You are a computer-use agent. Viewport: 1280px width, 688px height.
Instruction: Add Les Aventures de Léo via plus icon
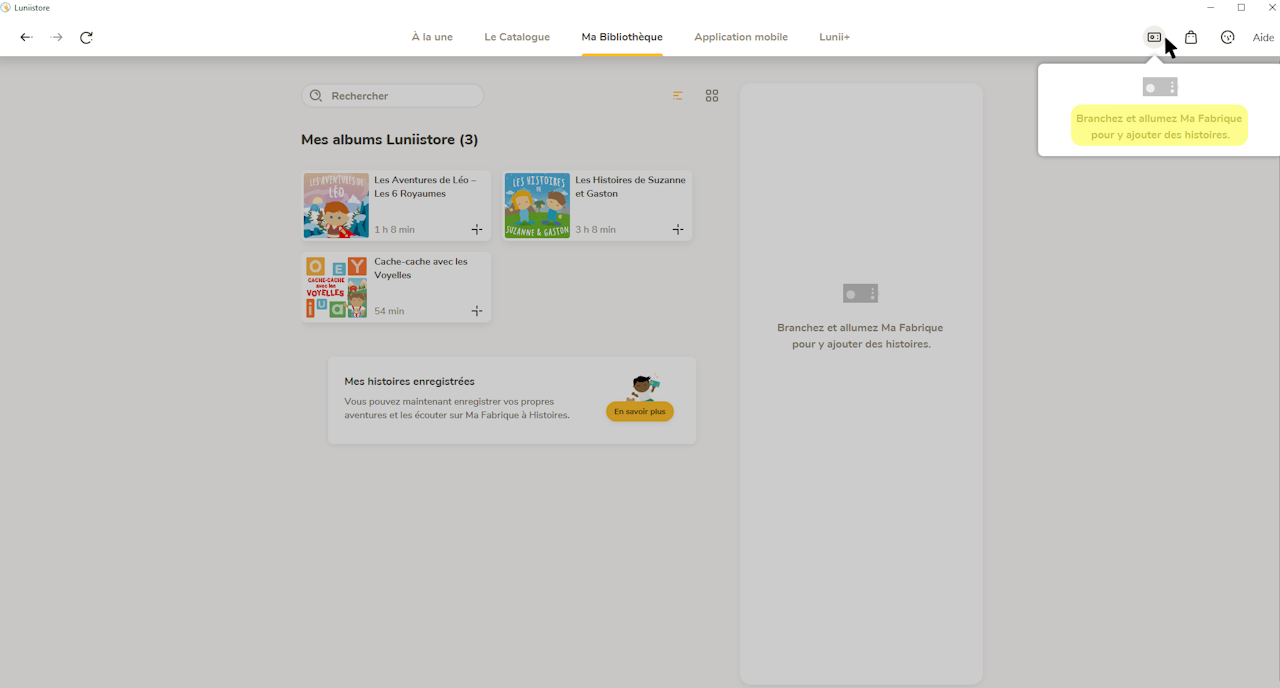[477, 229]
